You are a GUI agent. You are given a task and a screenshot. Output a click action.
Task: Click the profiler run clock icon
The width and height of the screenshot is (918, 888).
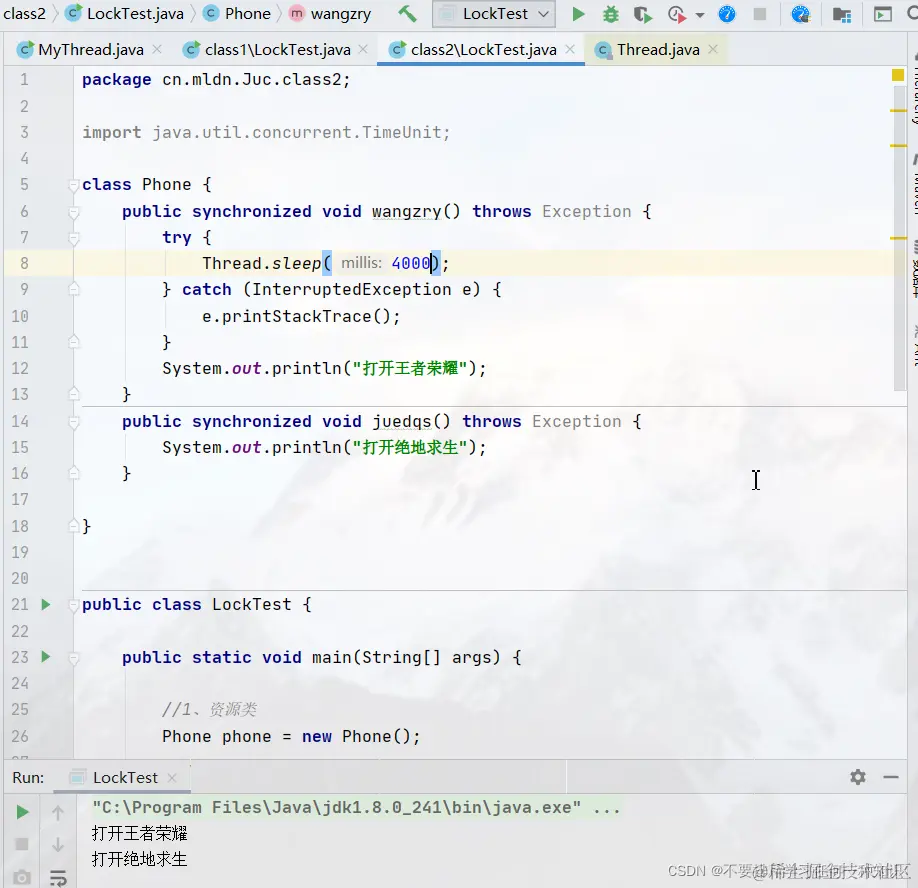point(676,14)
